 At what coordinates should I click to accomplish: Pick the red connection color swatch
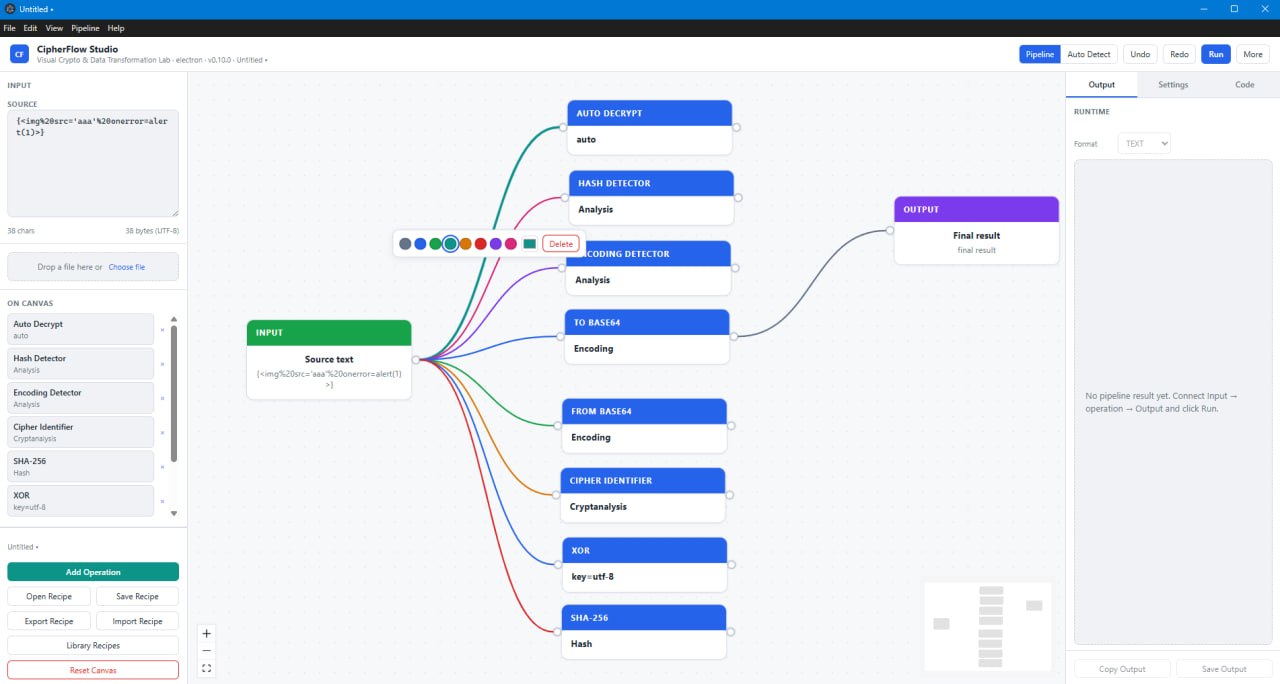480,244
